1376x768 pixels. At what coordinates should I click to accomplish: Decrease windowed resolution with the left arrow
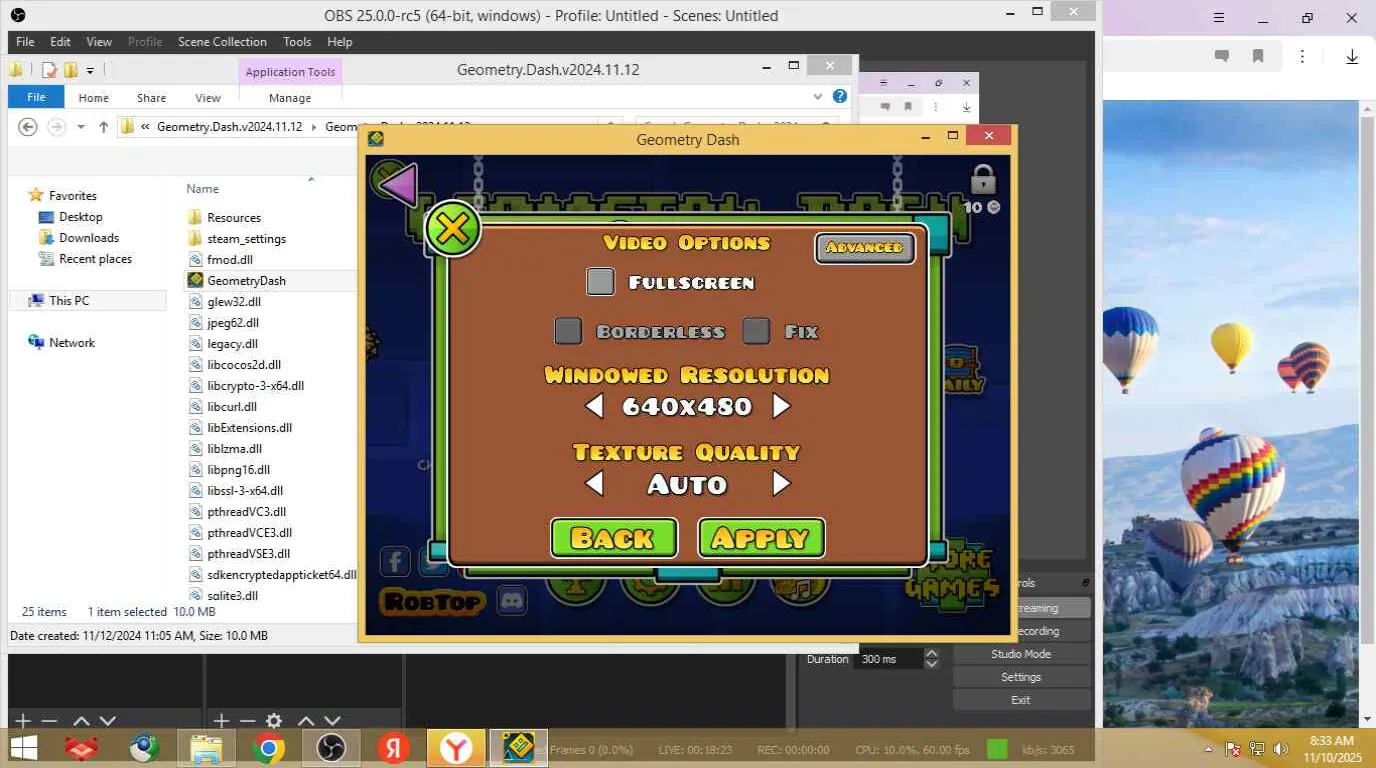coord(595,406)
